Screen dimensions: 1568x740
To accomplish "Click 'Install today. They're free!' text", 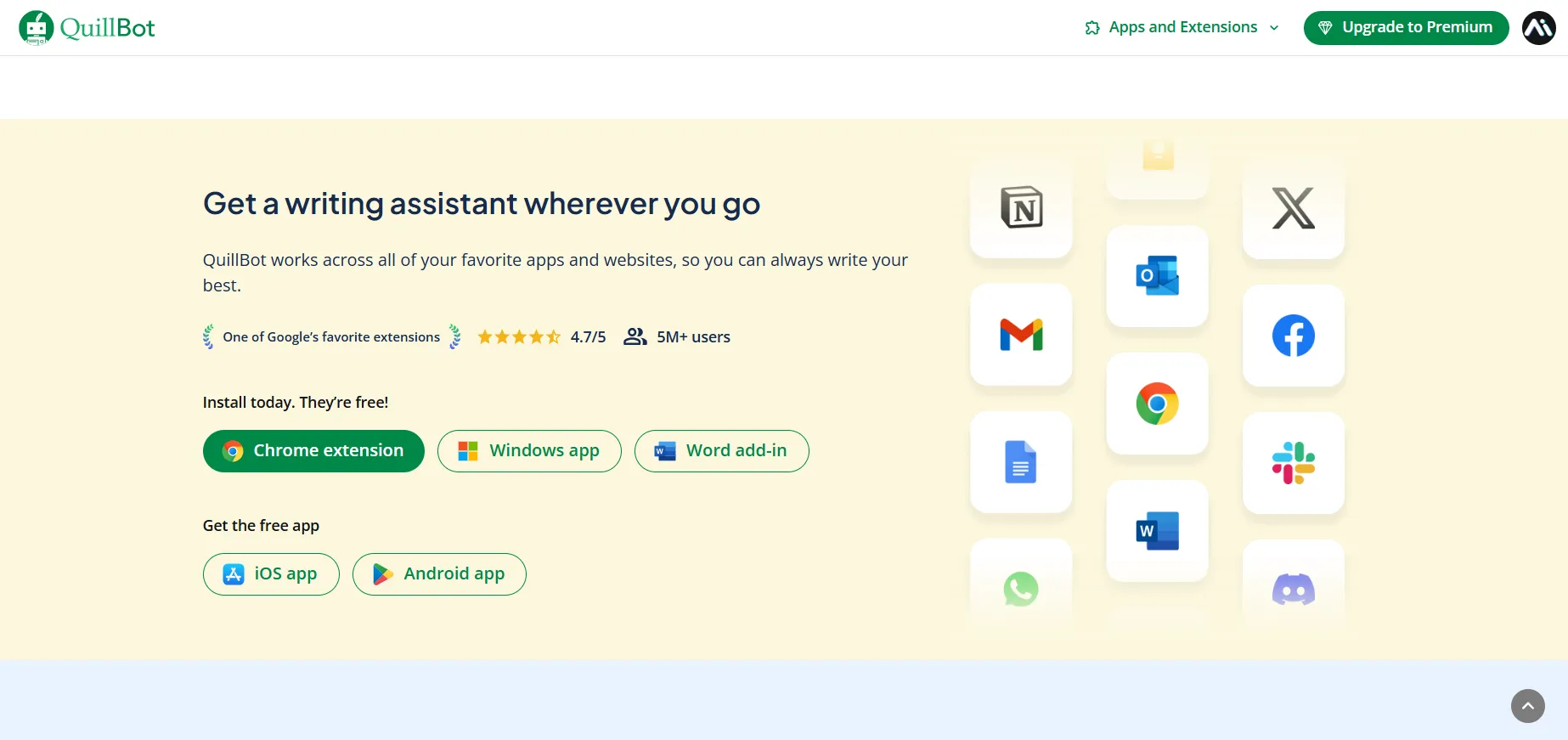I will coord(296,403).
